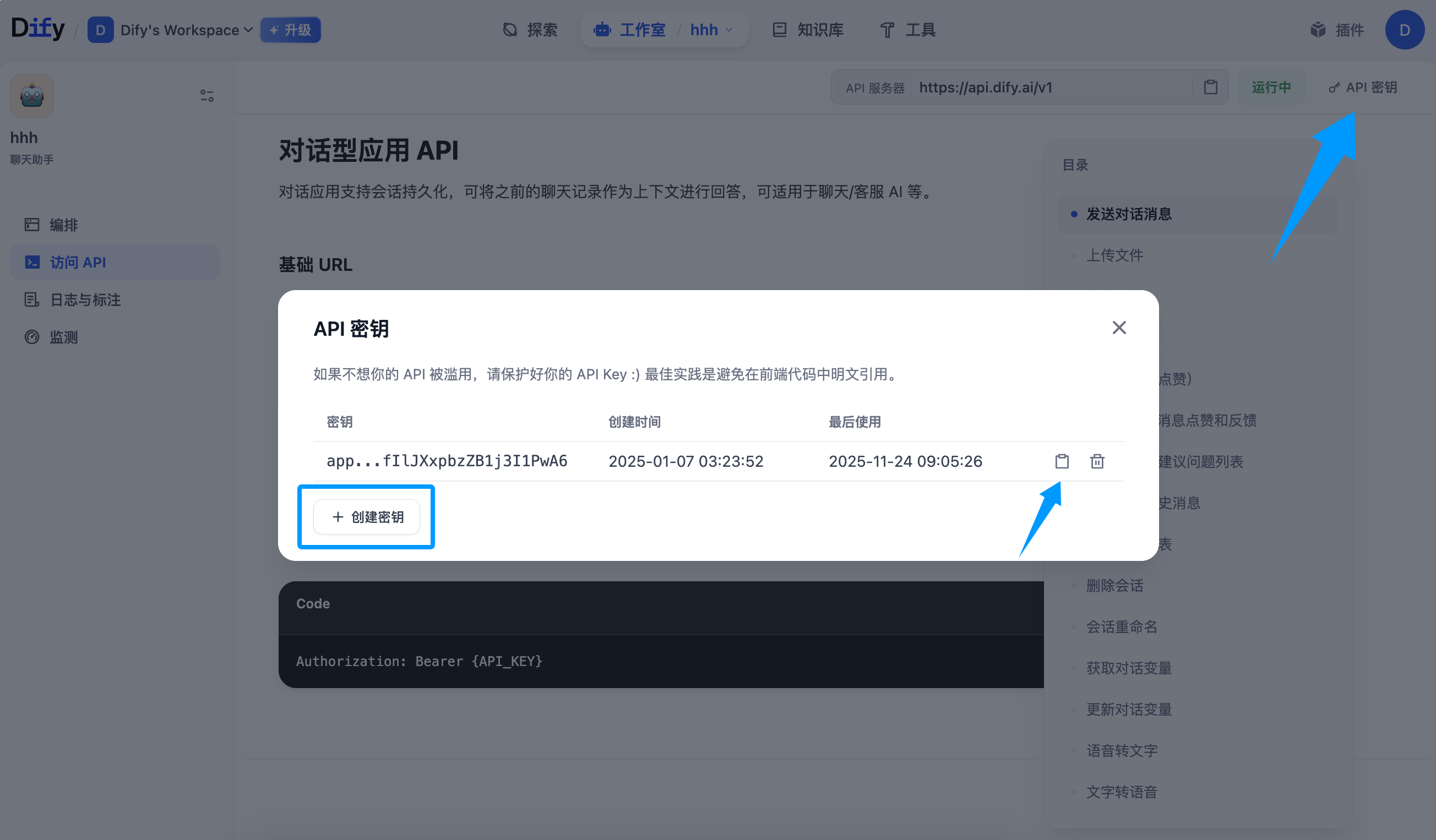The image size is (1436, 840).
Task: Delete the listed API key with the trash icon
Action: click(1097, 461)
